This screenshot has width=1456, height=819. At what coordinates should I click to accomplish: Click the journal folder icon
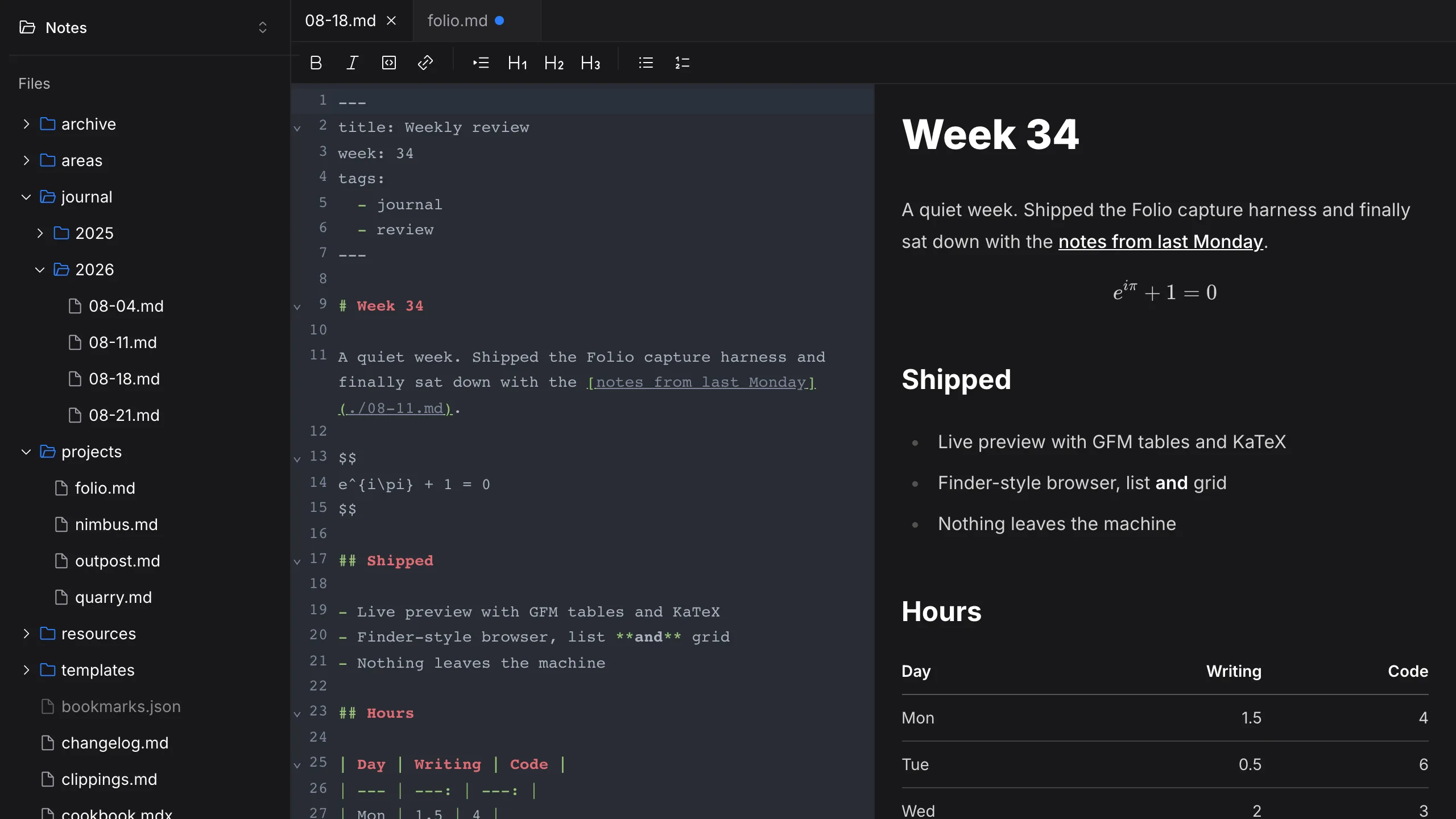48,197
